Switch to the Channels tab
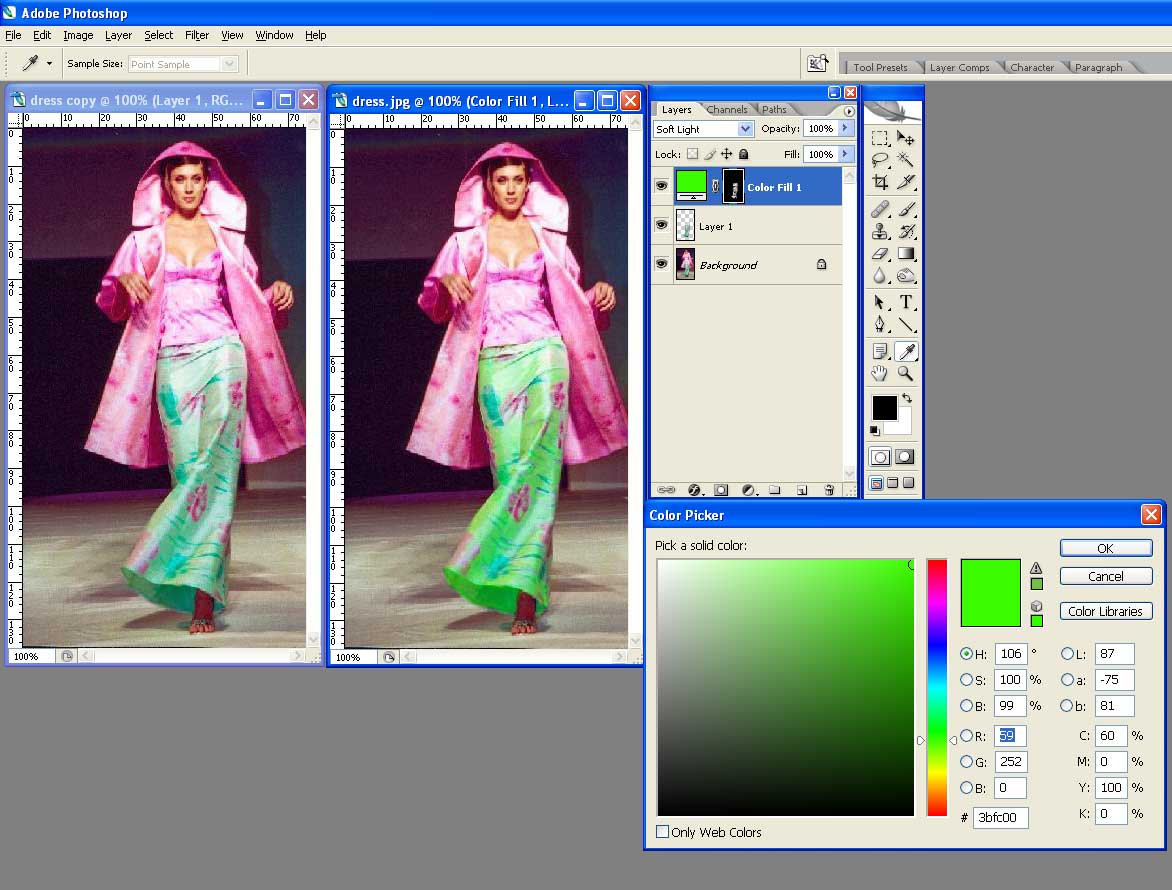This screenshot has width=1172, height=890. click(727, 110)
